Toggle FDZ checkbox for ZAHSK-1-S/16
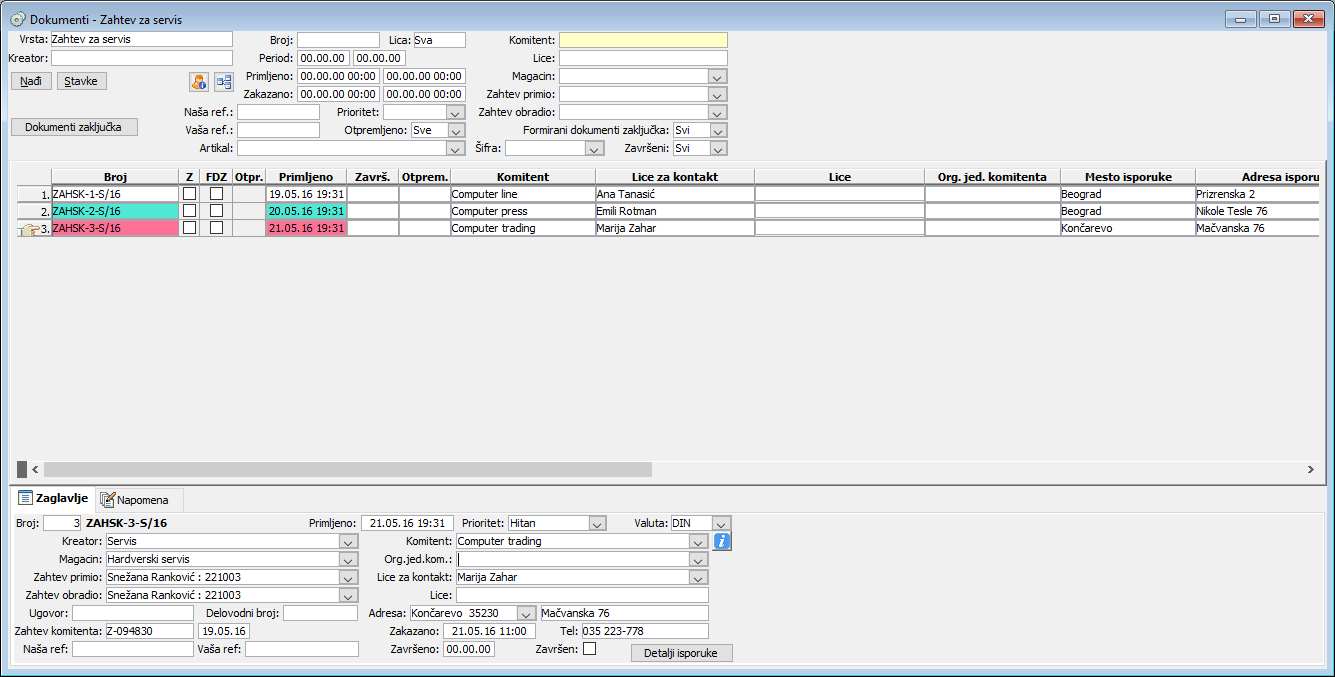1335x677 pixels. coord(216,194)
